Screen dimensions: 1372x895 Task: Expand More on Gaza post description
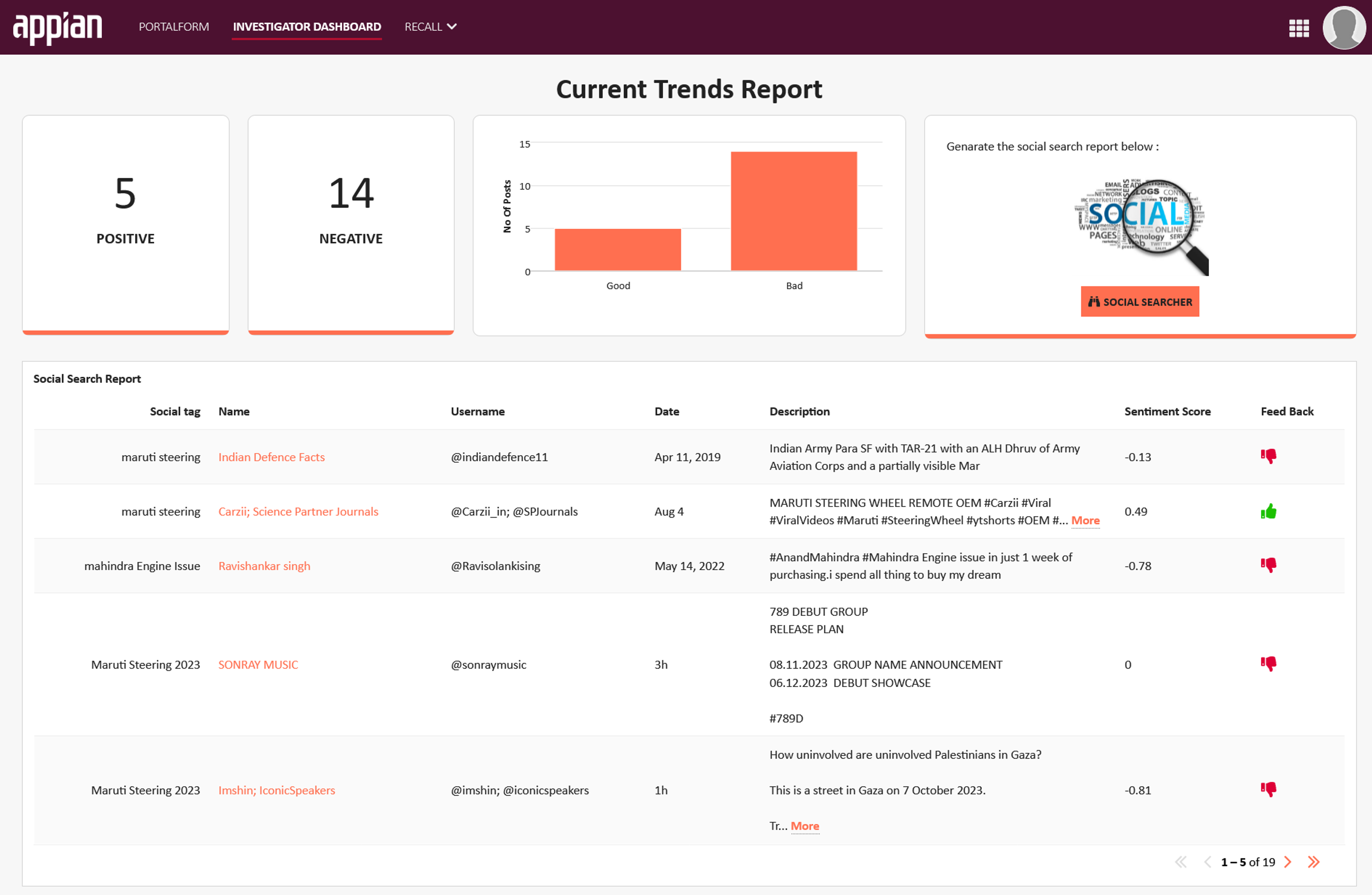[805, 826]
